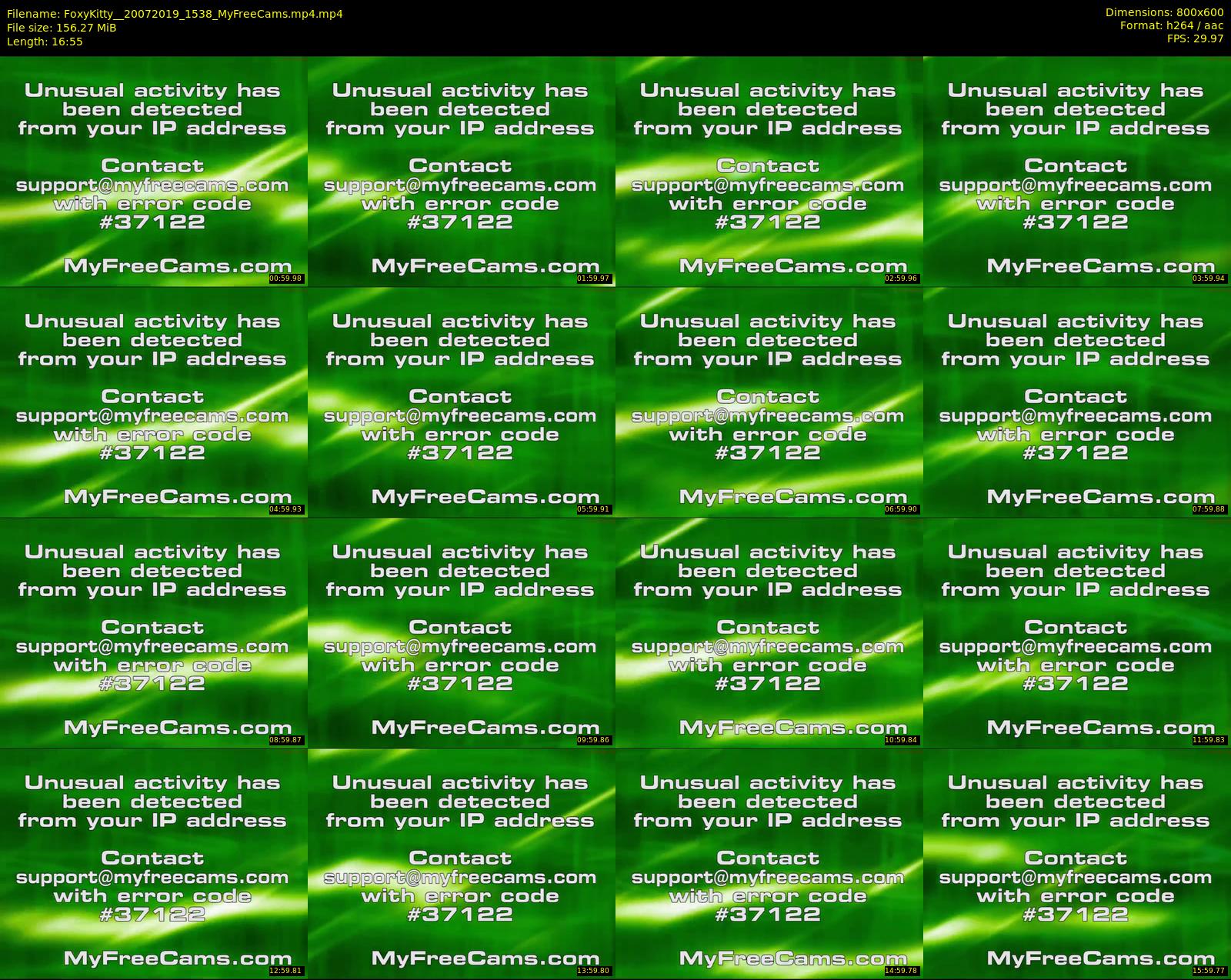This screenshot has height=980, width=1231.
Task: Open the thumbnail stamped 01:59.97
Action: pos(461,171)
